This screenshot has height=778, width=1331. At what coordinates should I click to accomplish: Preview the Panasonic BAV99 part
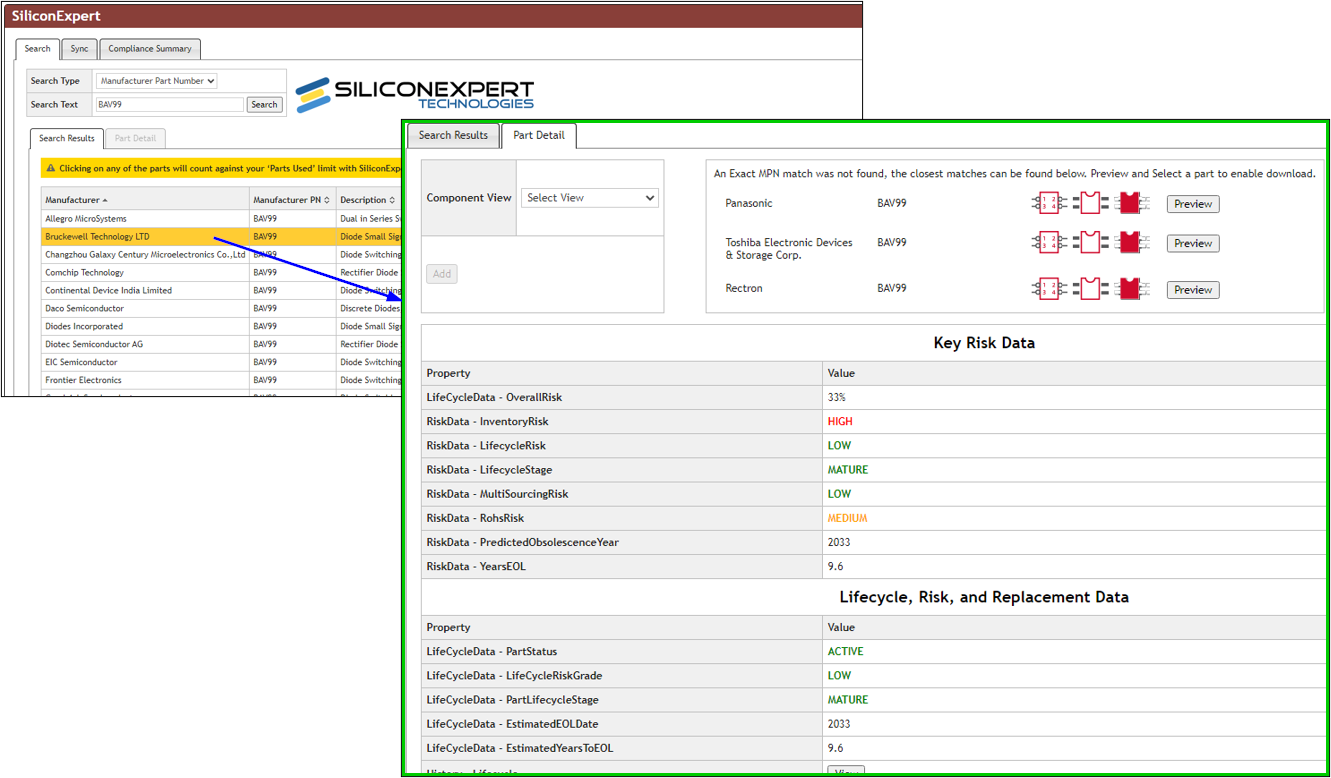click(1193, 204)
